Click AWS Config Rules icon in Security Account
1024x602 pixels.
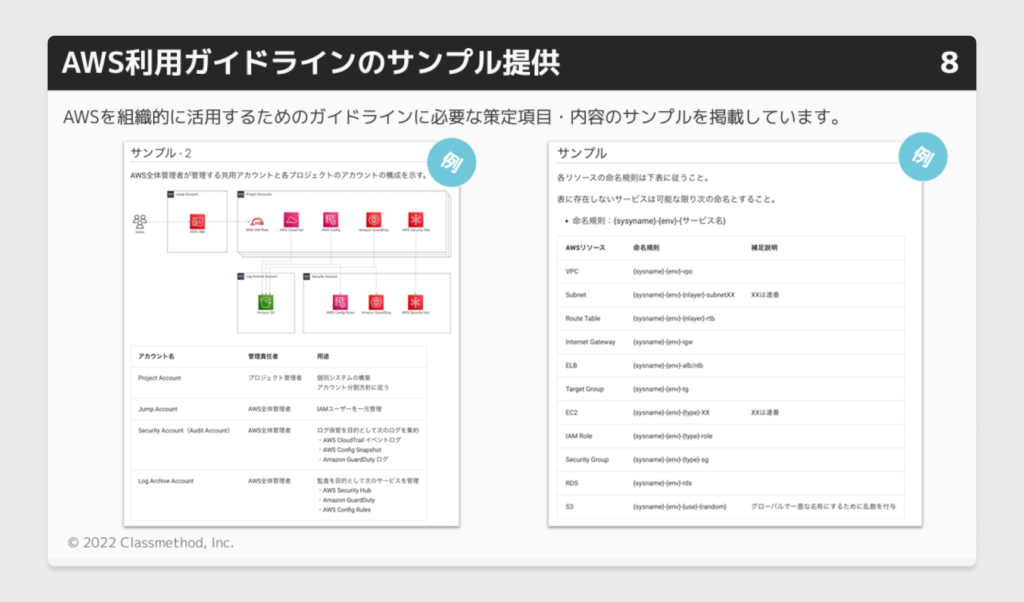pos(338,301)
